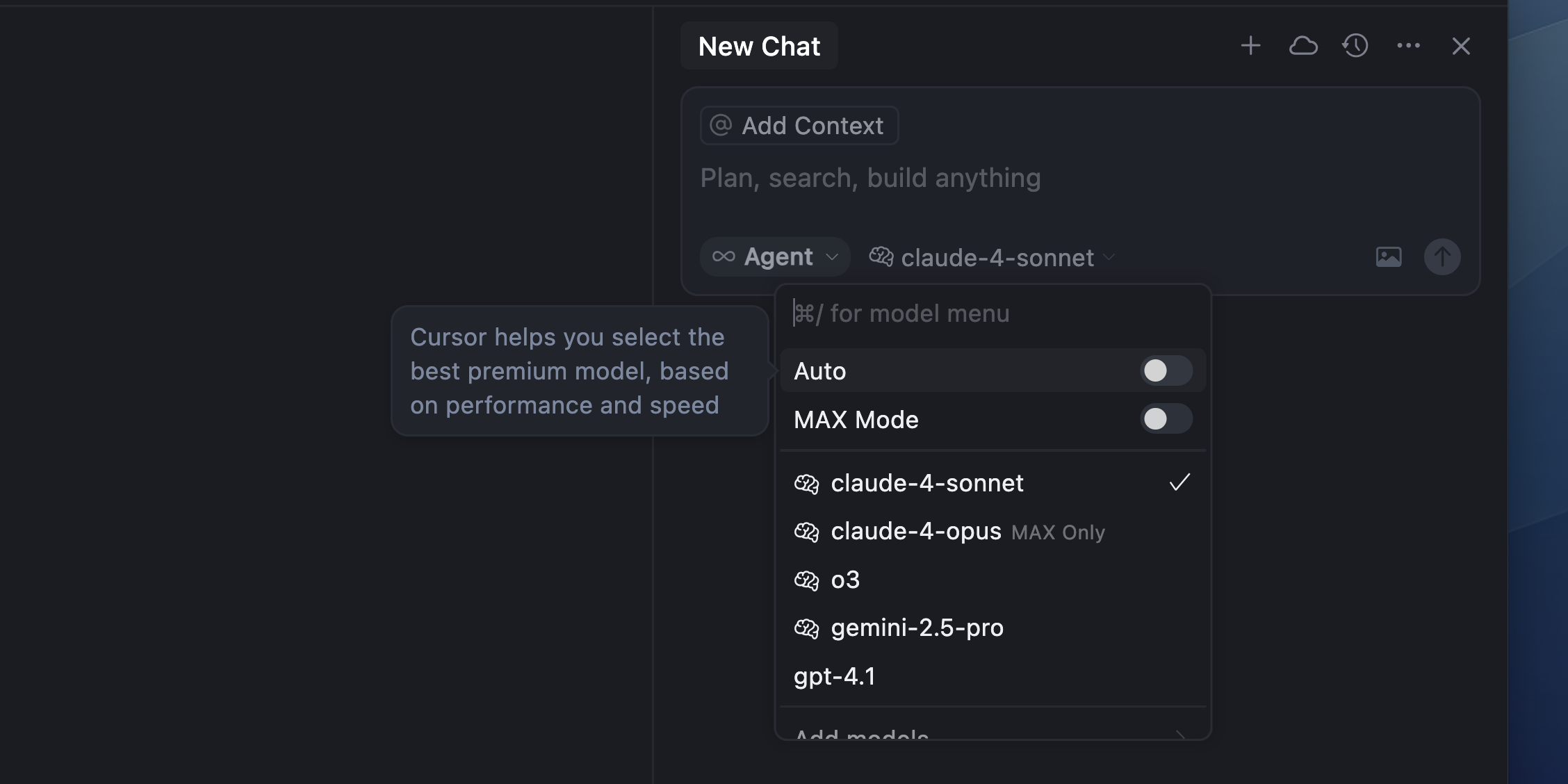This screenshot has height=784, width=1568.
Task: Open the Agent mode dropdown
Action: tap(775, 257)
